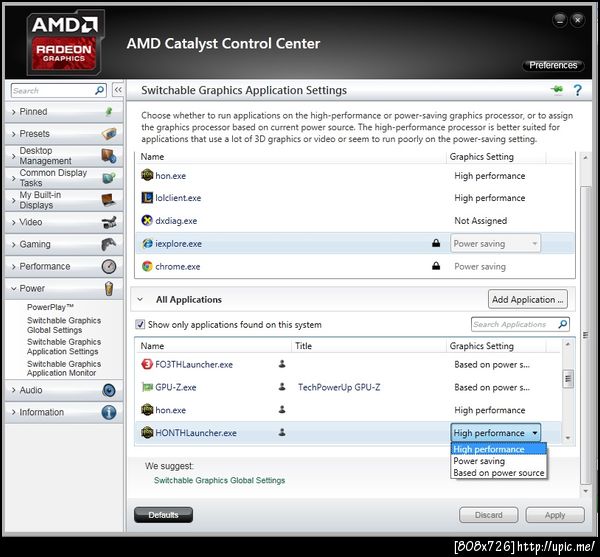Click the Video camera icon
The image size is (600, 557).
click(x=109, y=222)
